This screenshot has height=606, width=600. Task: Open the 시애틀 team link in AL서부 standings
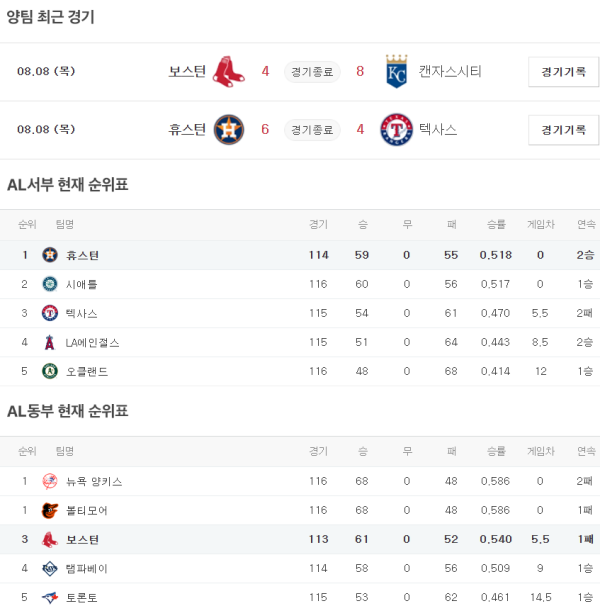click(x=82, y=284)
